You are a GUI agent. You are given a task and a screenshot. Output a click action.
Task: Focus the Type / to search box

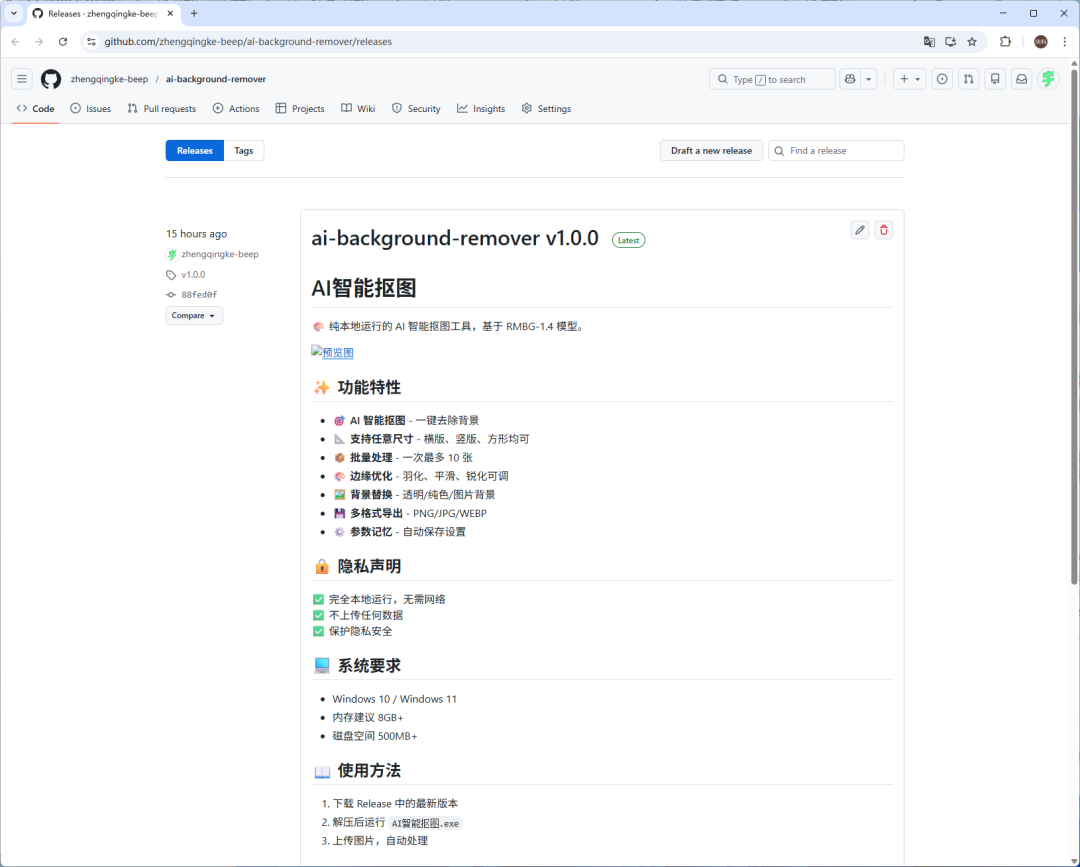coord(772,79)
